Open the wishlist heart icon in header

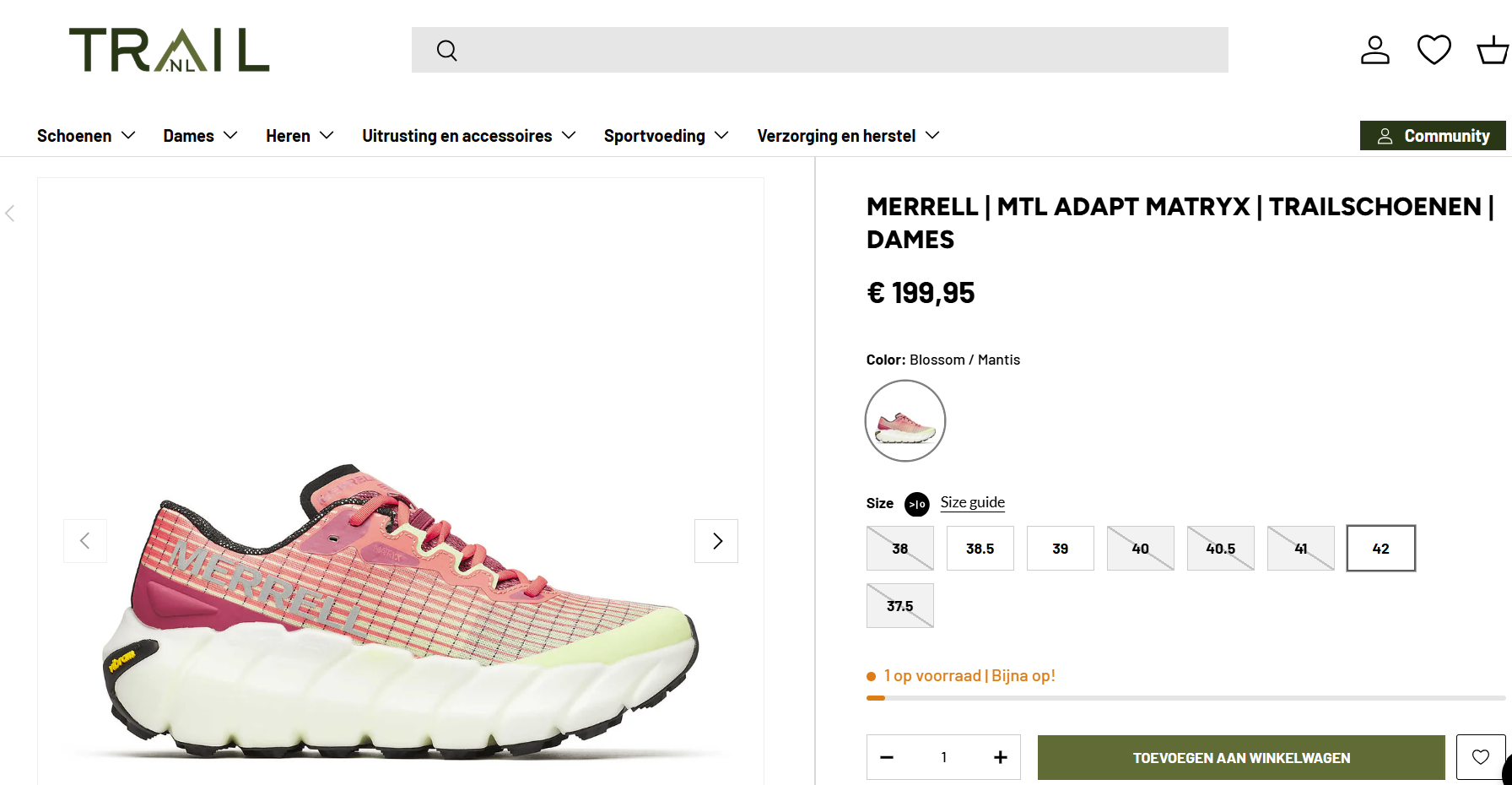coord(1434,50)
